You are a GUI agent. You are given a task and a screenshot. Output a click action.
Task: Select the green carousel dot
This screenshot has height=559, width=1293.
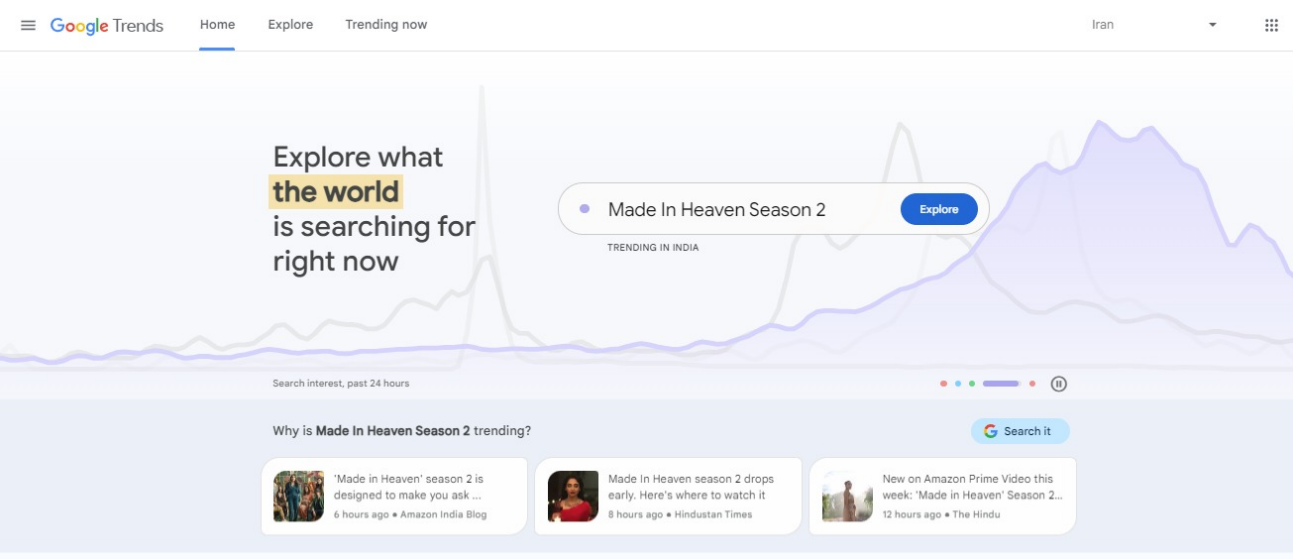[x=971, y=384]
